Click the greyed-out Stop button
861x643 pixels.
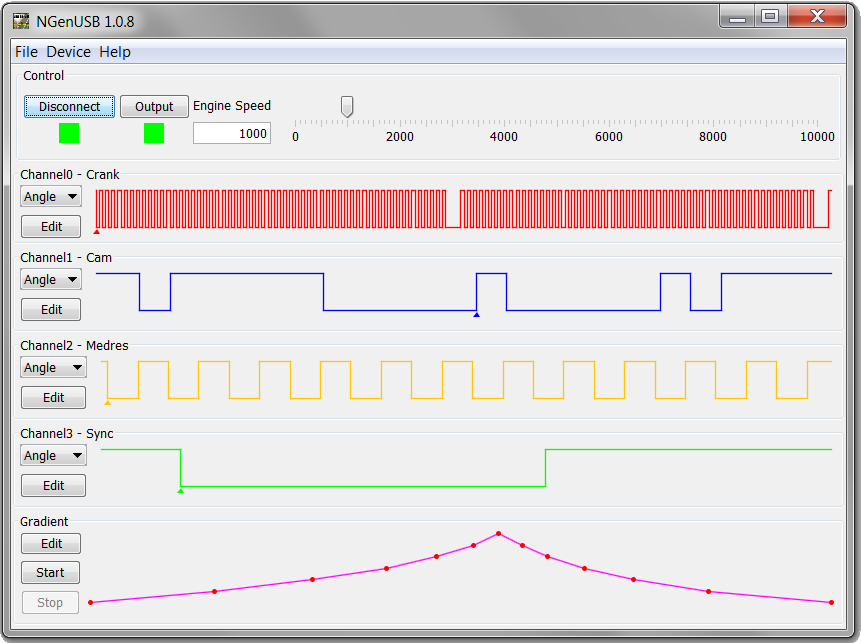pos(51,602)
